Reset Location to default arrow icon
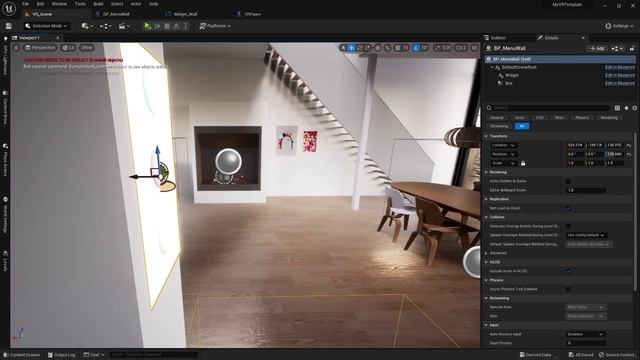640x360 pixels. coord(629,145)
